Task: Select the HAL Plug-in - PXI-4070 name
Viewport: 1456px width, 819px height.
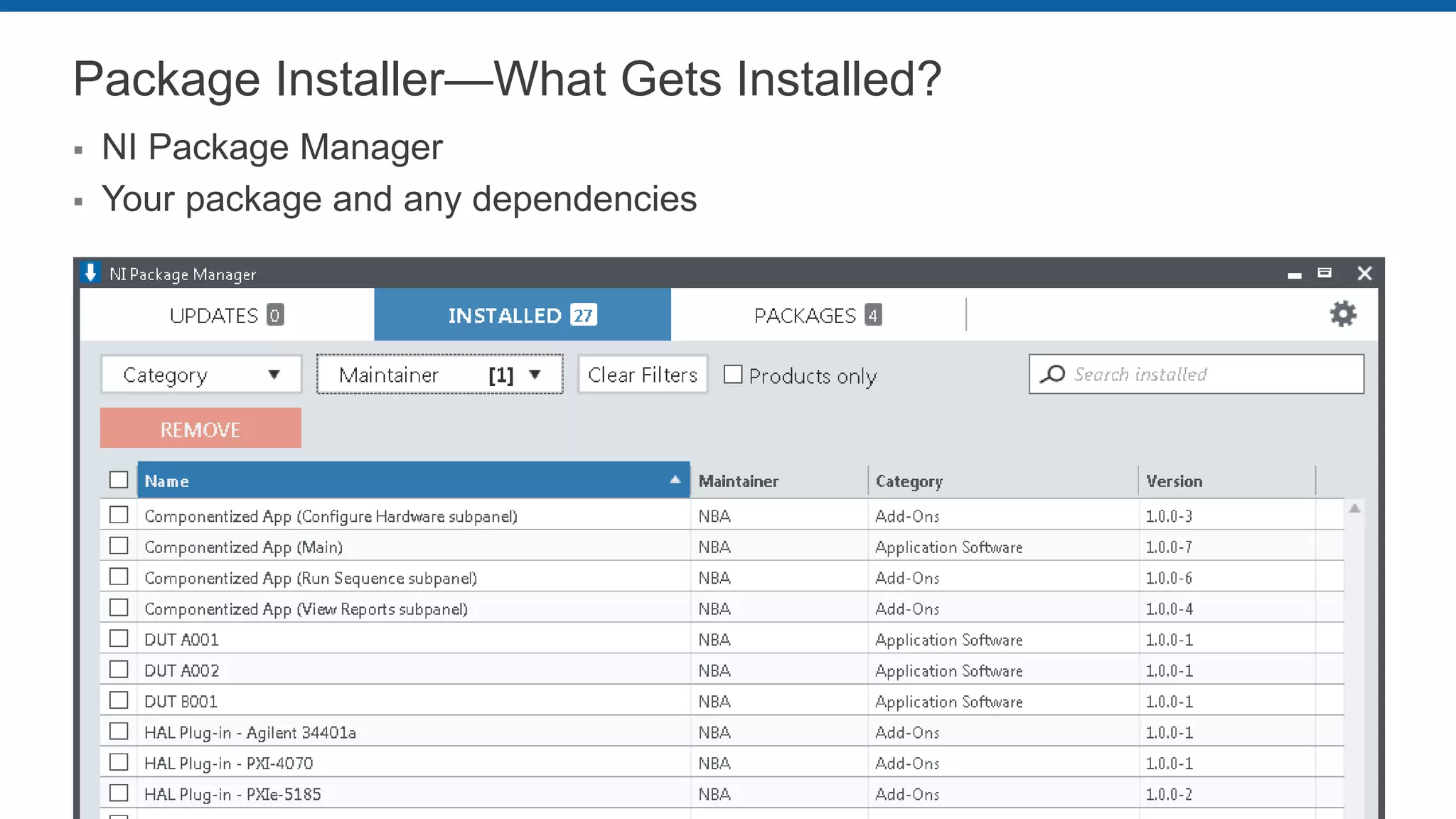Action: pos(228,764)
